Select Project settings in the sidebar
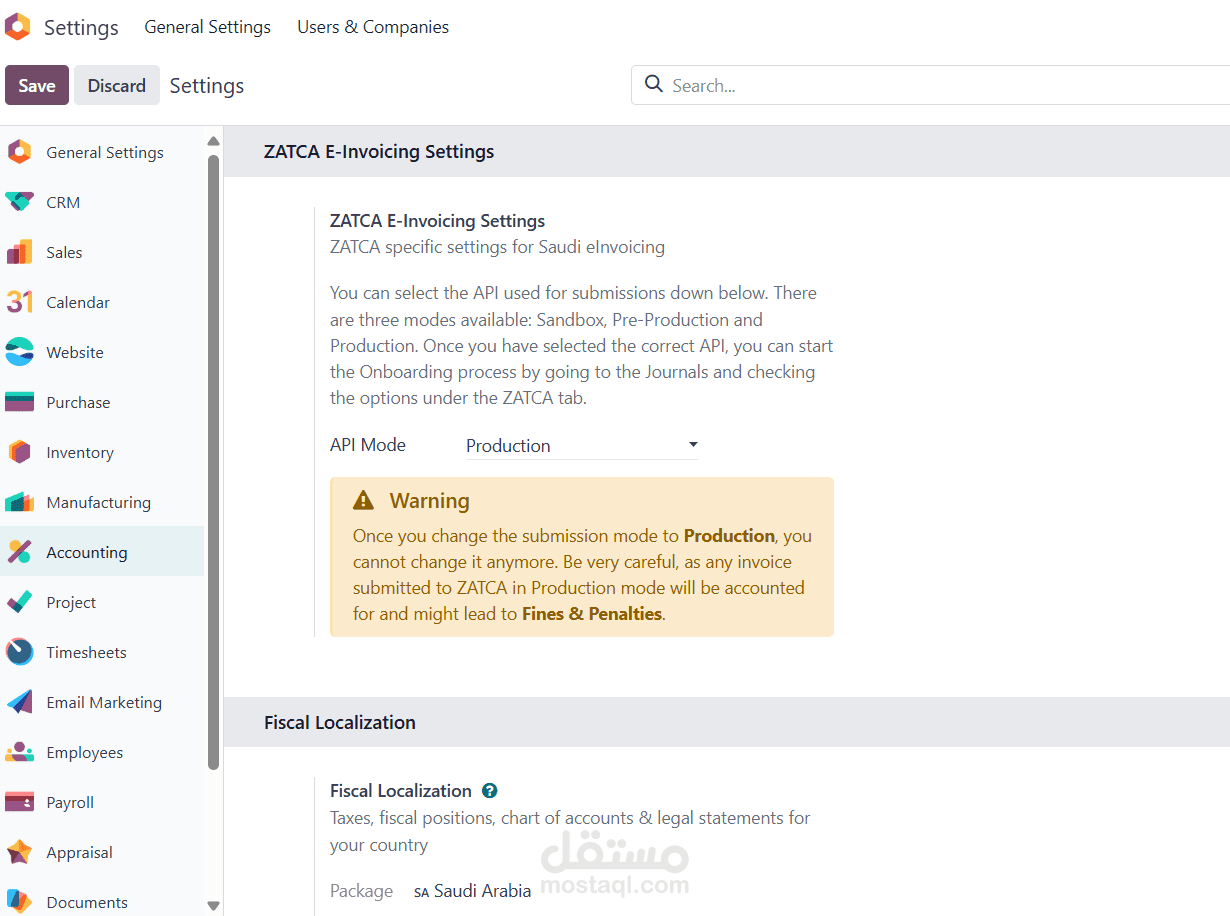Viewport: 1230px width, 916px height. pos(102,602)
